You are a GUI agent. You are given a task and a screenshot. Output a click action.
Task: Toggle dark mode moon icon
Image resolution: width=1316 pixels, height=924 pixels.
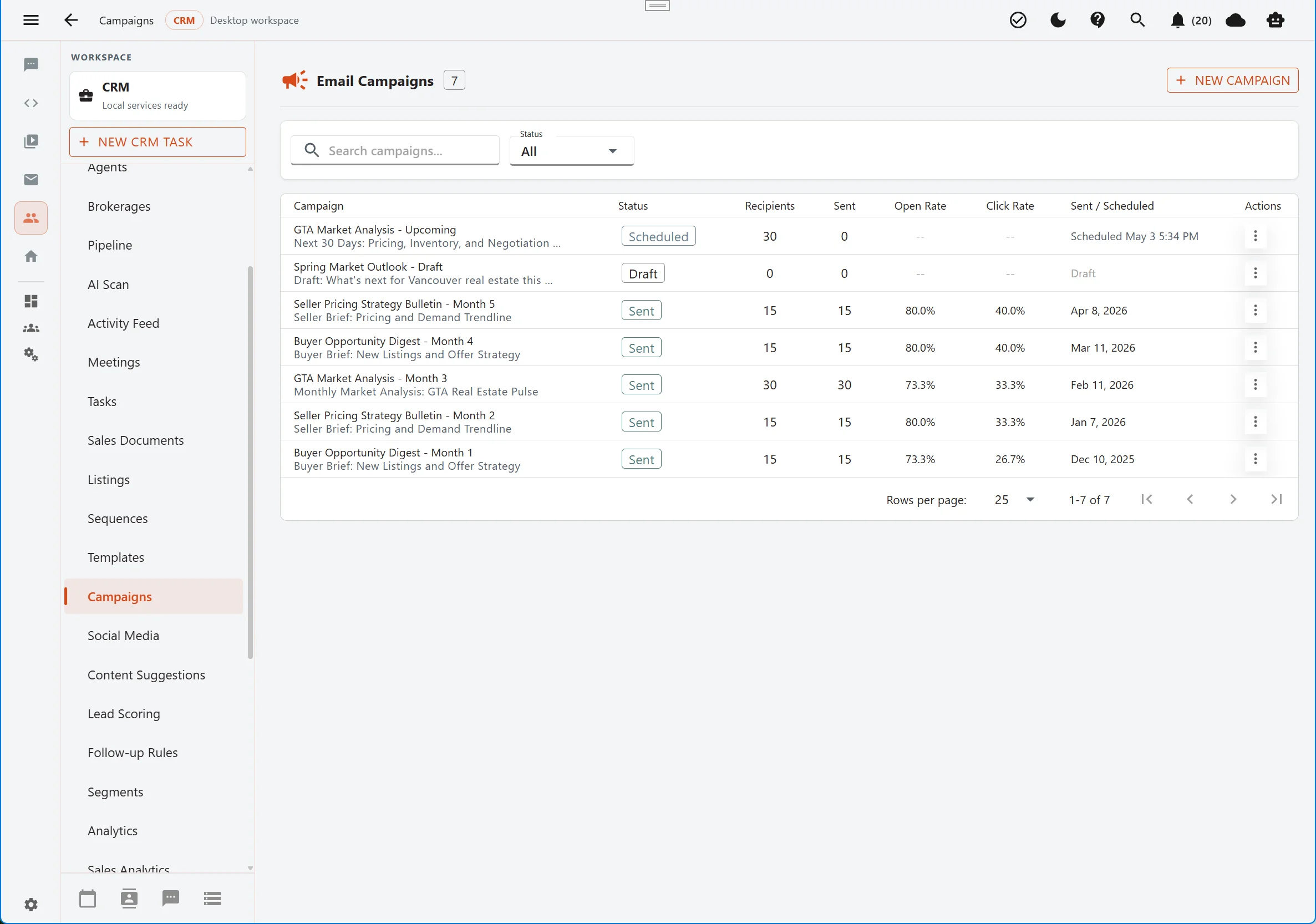click(x=1058, y=20)
